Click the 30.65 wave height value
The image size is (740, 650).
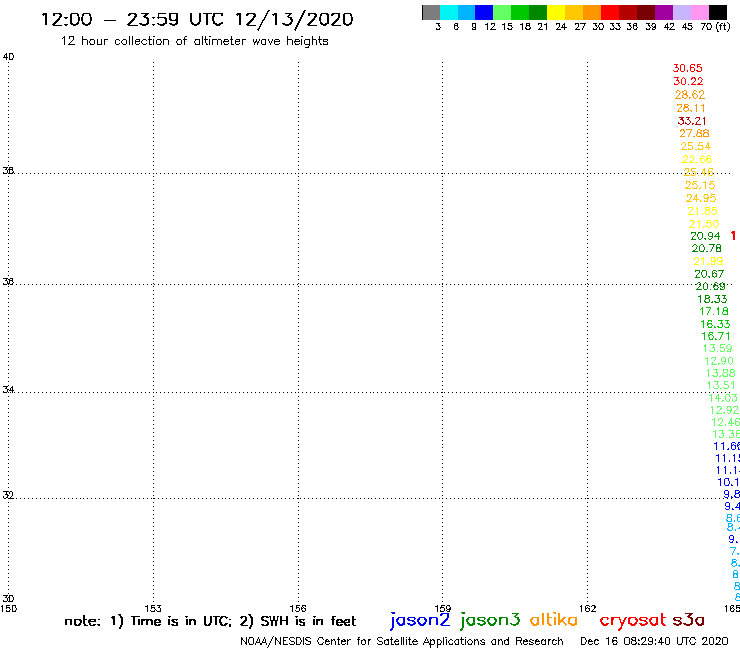pos(687,68)
